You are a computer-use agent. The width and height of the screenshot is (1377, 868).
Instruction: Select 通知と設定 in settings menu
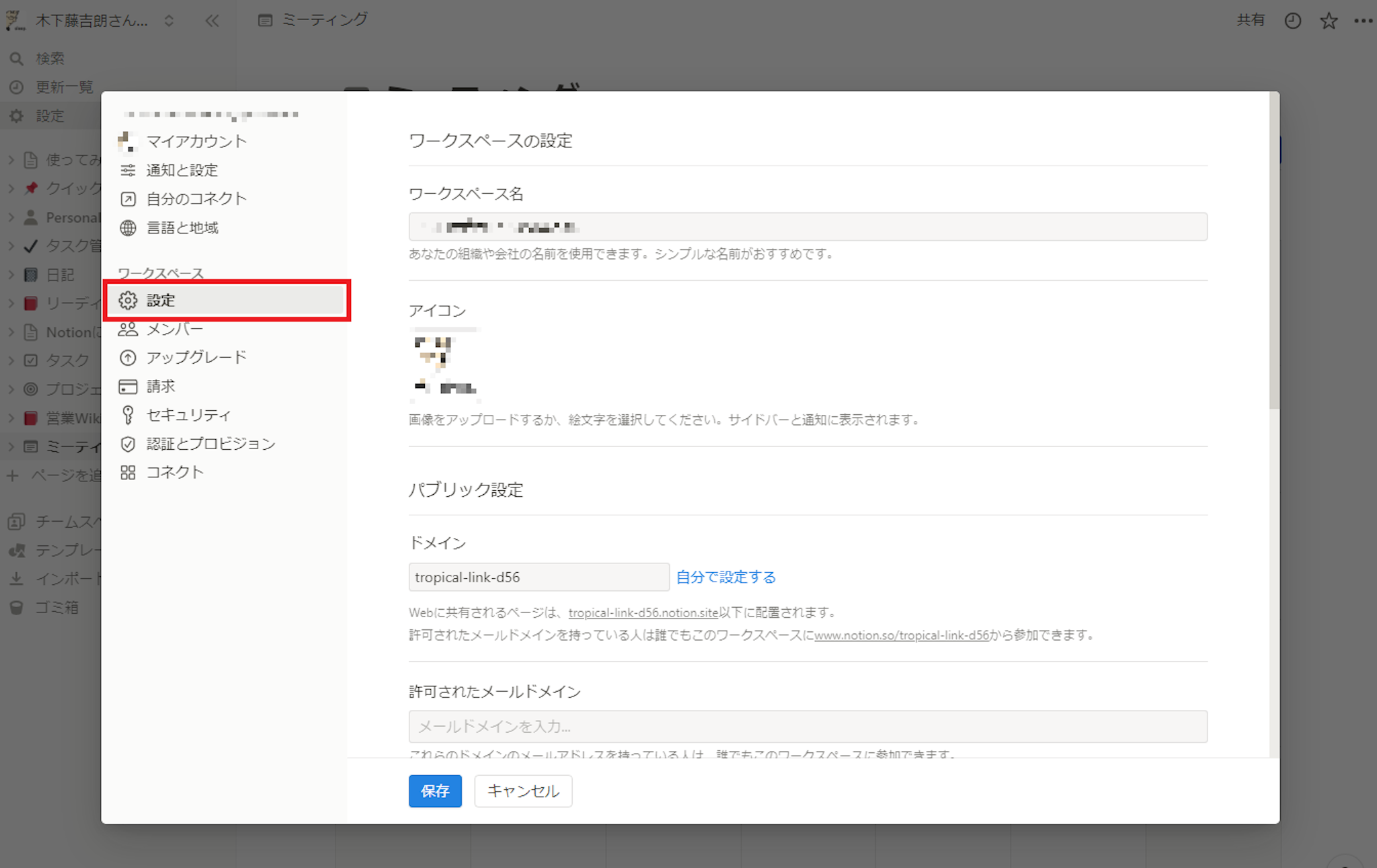[x=182, y=170]
